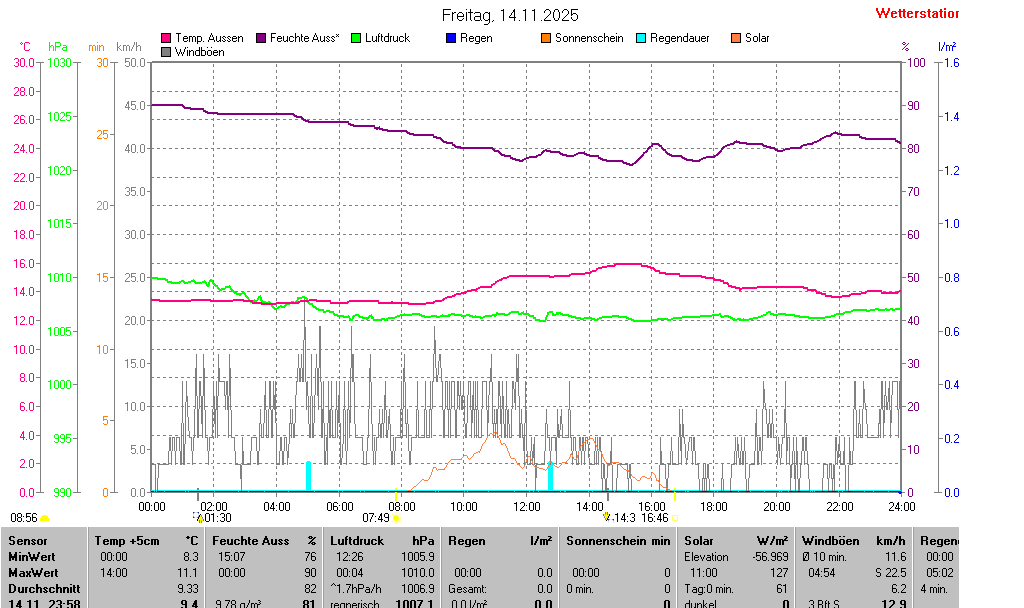The width and height of the screenshot is (1024, 608).
Task: Click the Luftdruck hPa table header
Action: pos(384,541)
